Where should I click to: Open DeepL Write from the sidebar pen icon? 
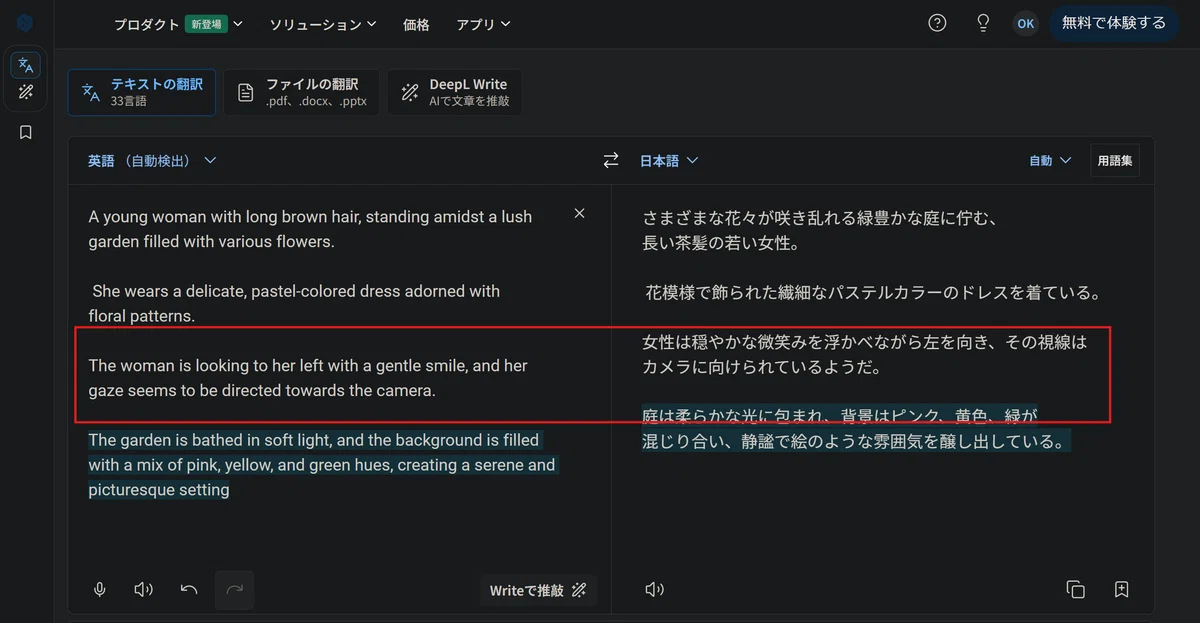pyautogui.click(x=26, y=92)
